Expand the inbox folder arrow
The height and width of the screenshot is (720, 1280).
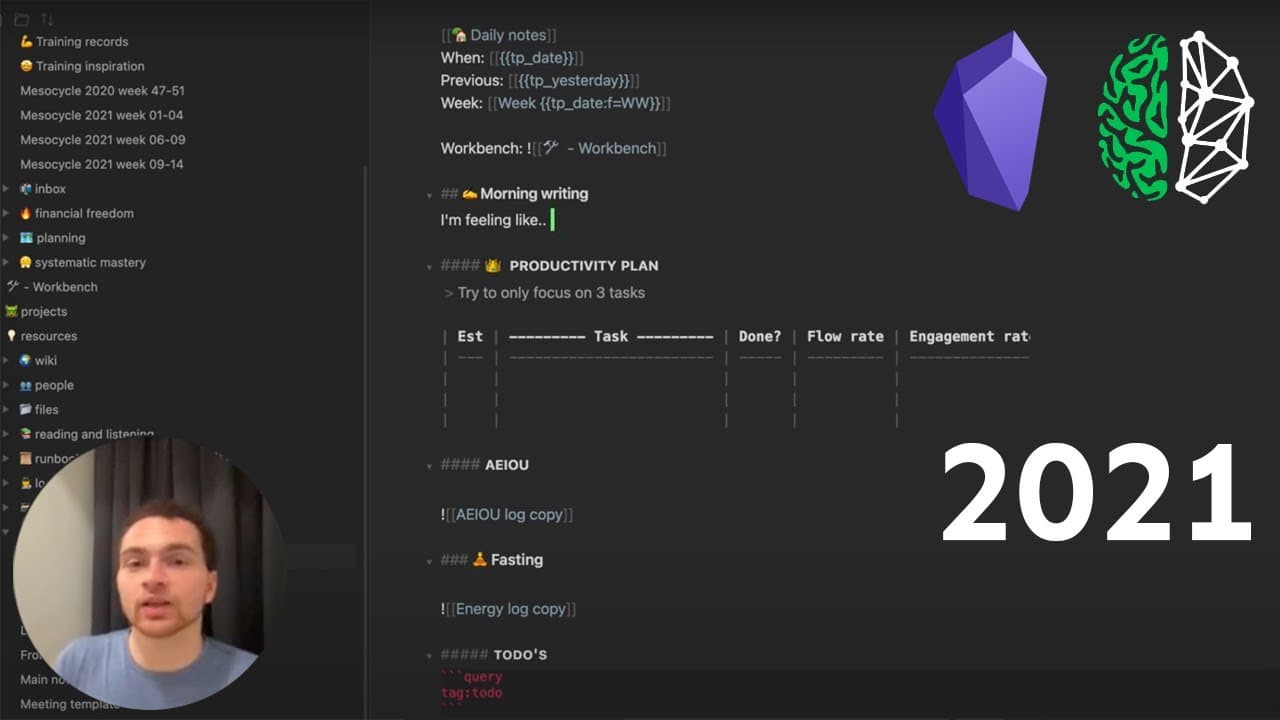7,188
